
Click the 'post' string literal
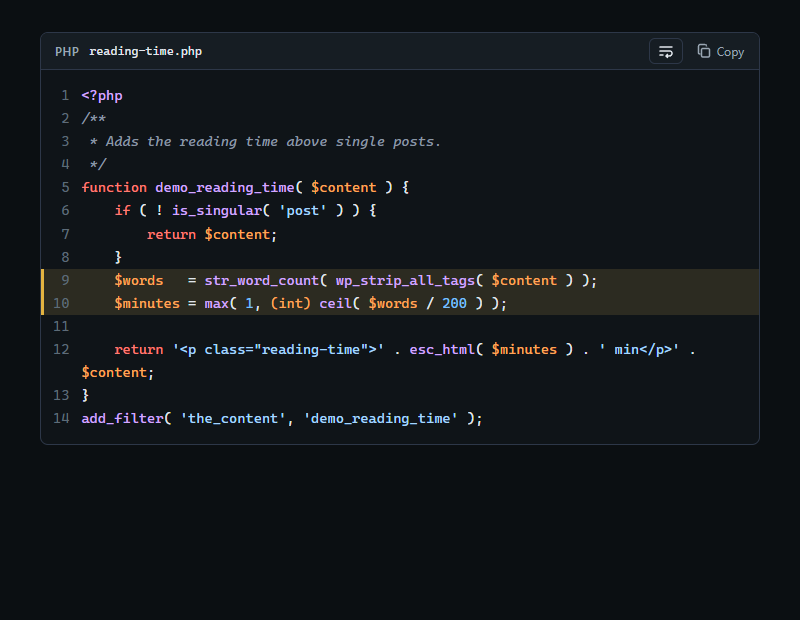pos(303,210)
